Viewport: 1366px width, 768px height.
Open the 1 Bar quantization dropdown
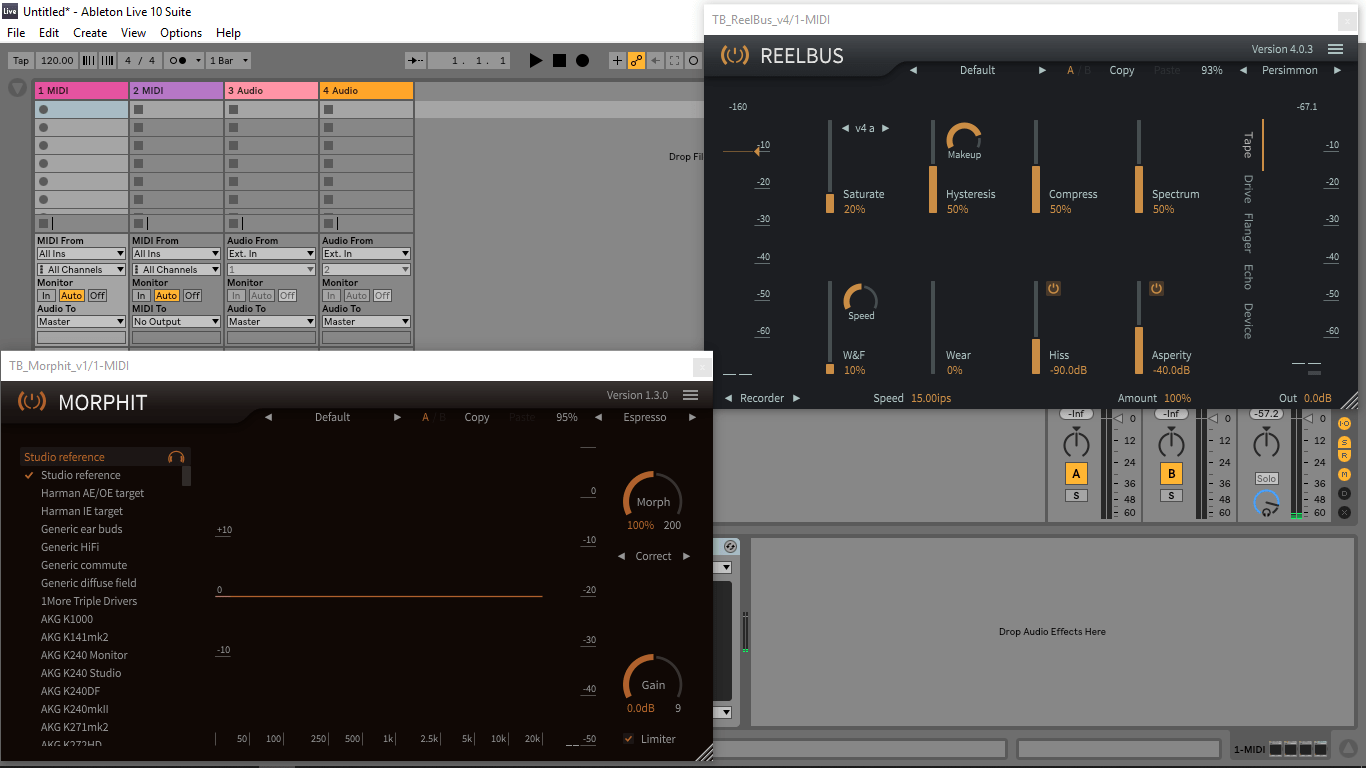point(229,61)
